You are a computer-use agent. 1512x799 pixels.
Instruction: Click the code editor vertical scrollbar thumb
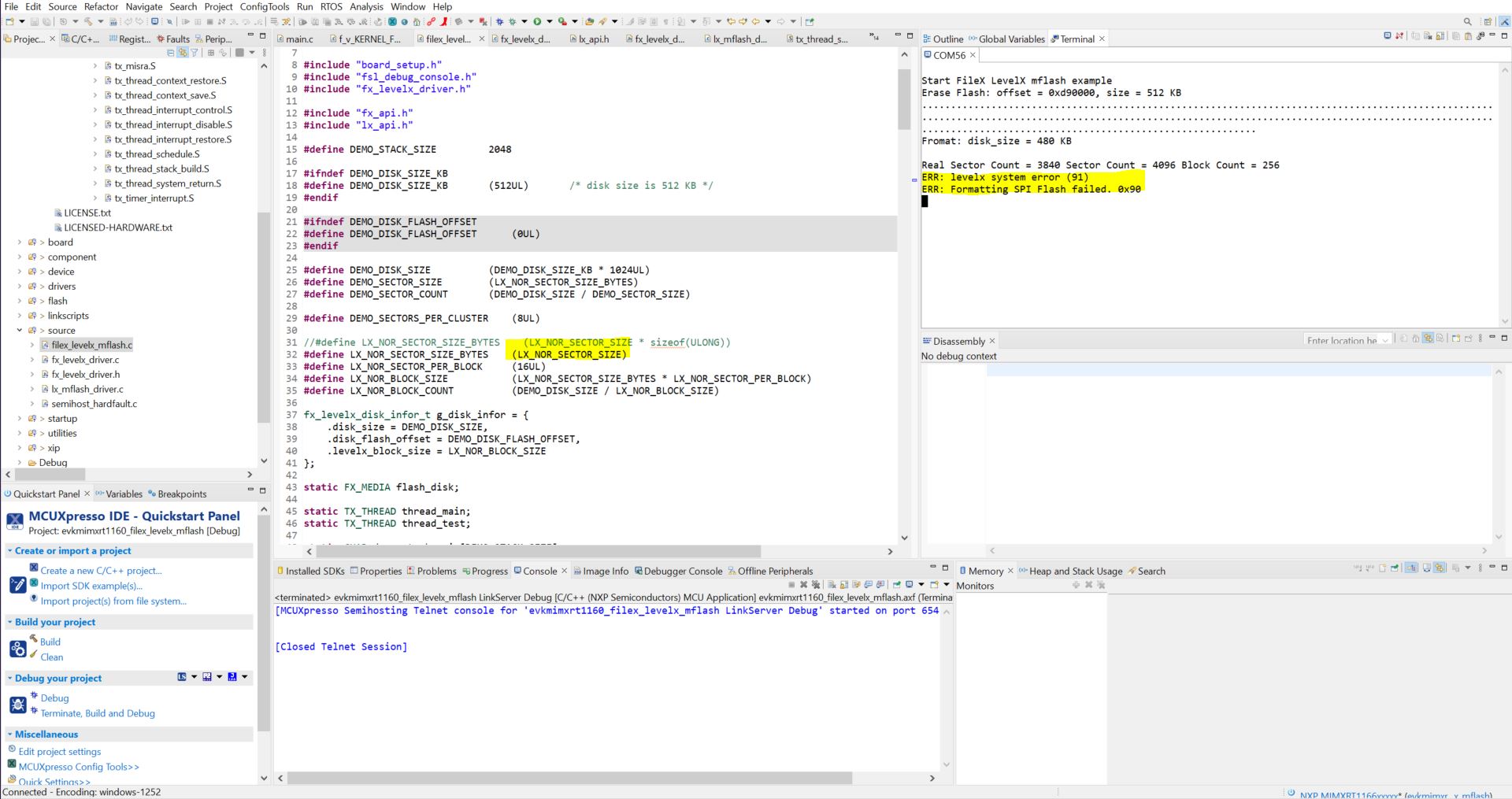tap(903, 99)
